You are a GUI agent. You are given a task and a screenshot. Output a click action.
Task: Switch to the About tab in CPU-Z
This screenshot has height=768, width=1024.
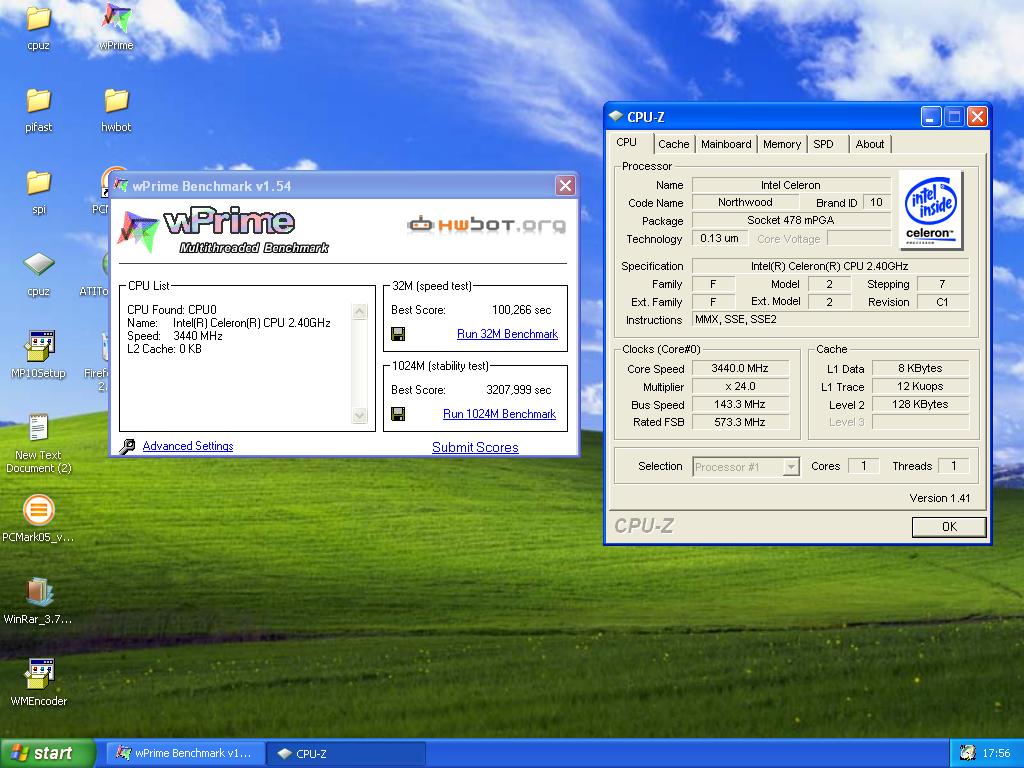869,144
